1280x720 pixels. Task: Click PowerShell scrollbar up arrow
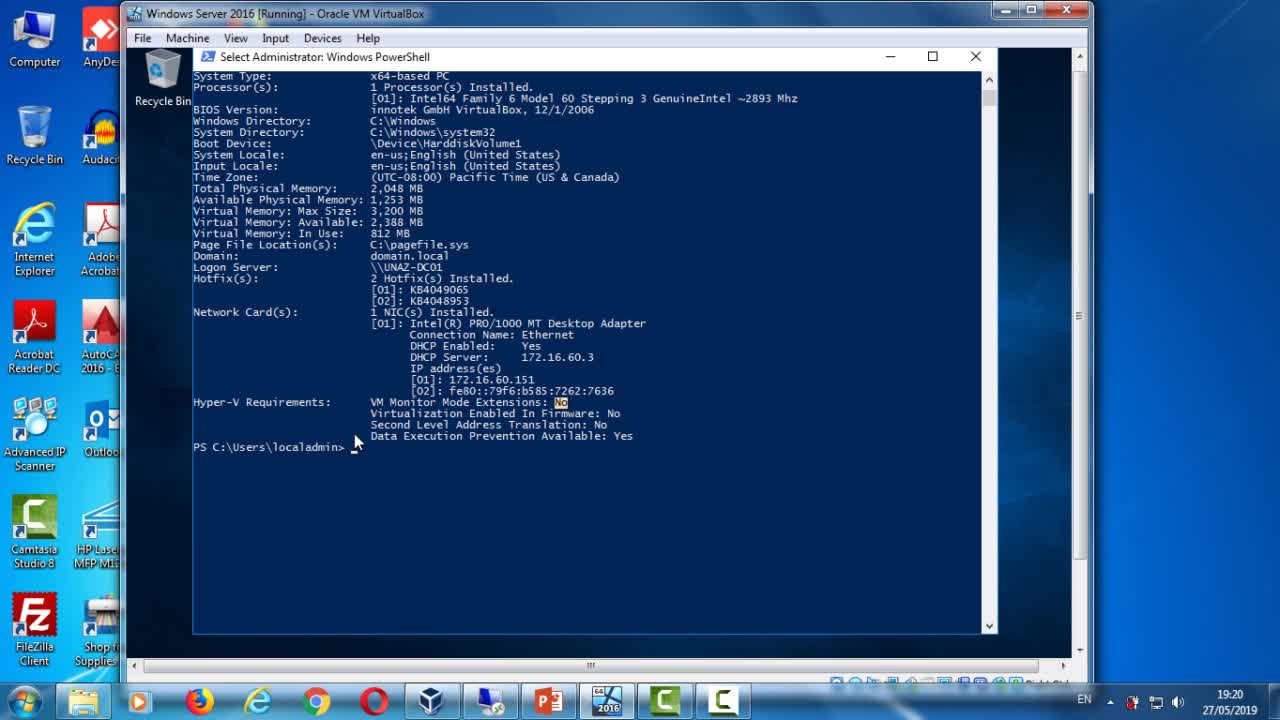pos(989,79)
